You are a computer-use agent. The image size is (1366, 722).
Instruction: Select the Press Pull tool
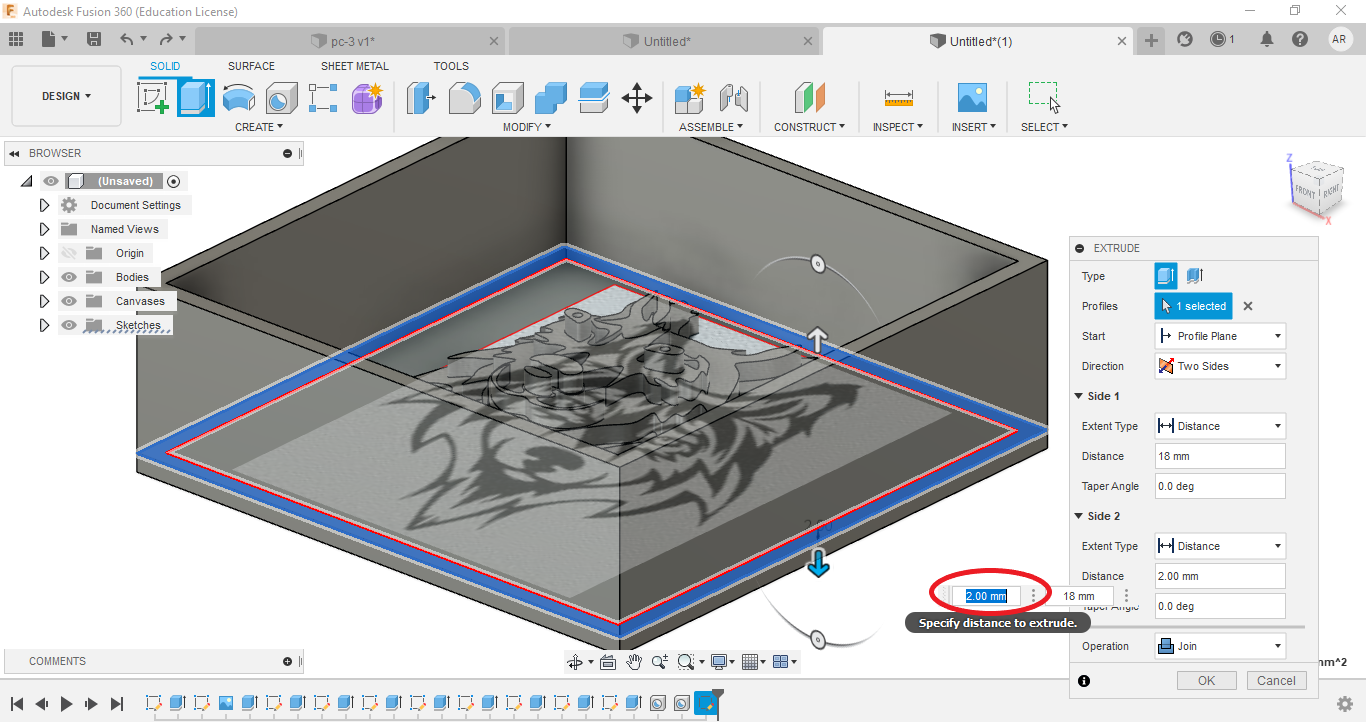tap(421, 98)
